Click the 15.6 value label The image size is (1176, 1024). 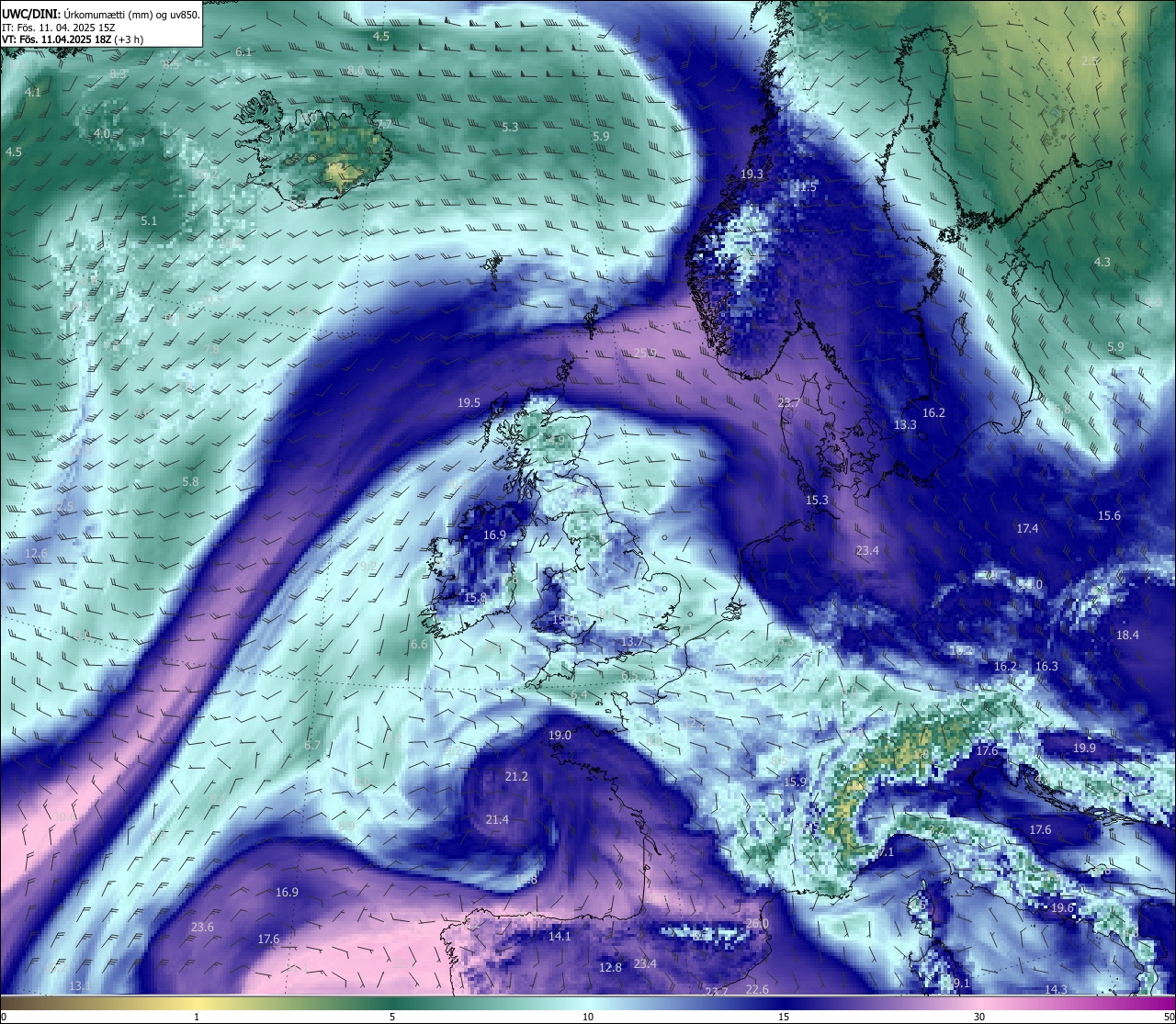1109,515
